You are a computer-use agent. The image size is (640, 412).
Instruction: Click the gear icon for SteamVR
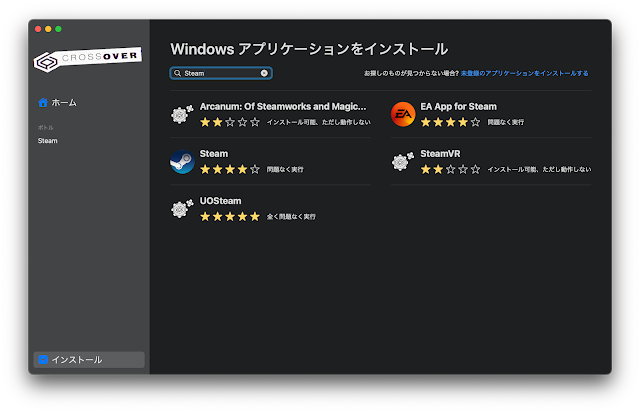[402, 162]
